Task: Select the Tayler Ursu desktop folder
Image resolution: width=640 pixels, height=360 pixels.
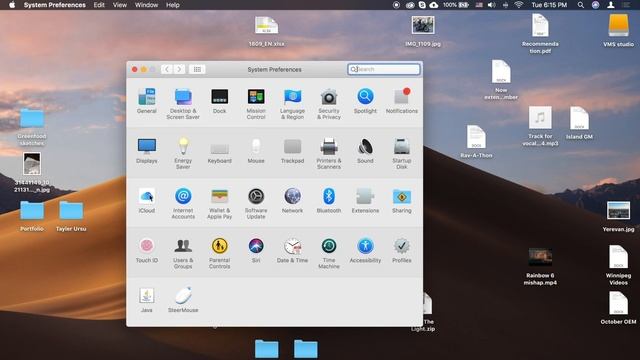Action: pos(71,216)
